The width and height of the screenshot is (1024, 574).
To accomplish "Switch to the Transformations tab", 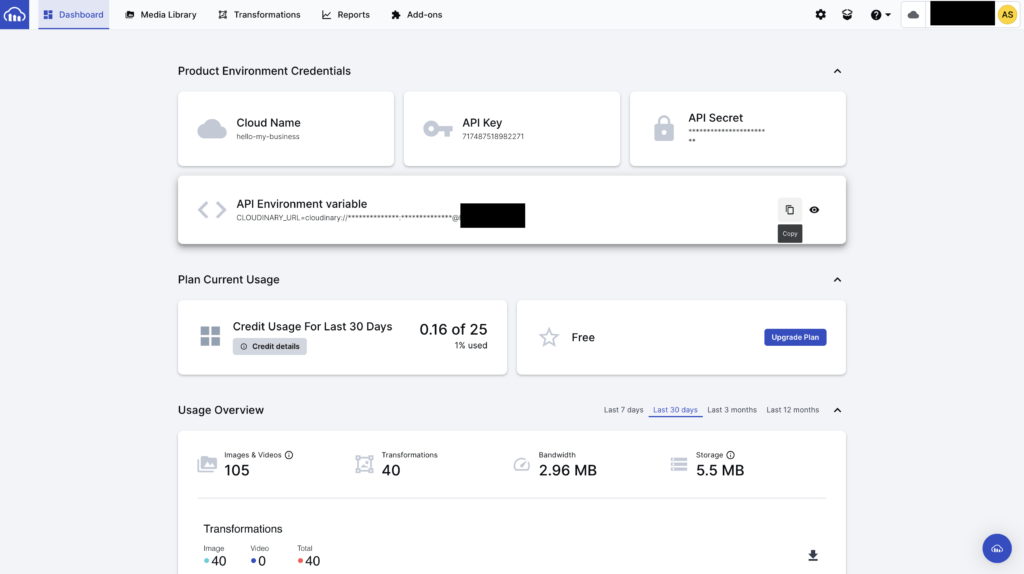I will 259,14.
